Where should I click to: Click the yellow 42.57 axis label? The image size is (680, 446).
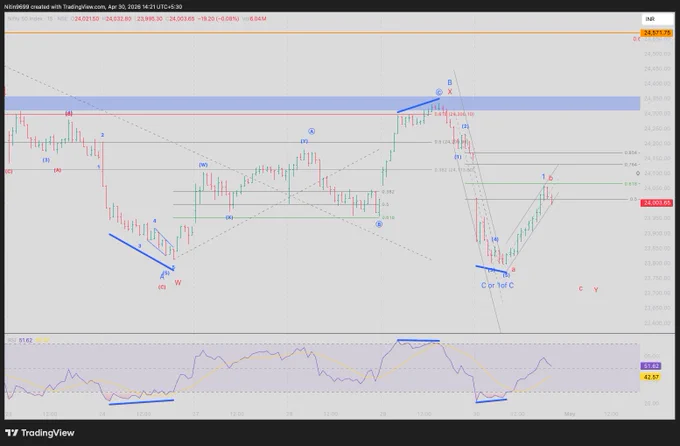coord(651,377)
